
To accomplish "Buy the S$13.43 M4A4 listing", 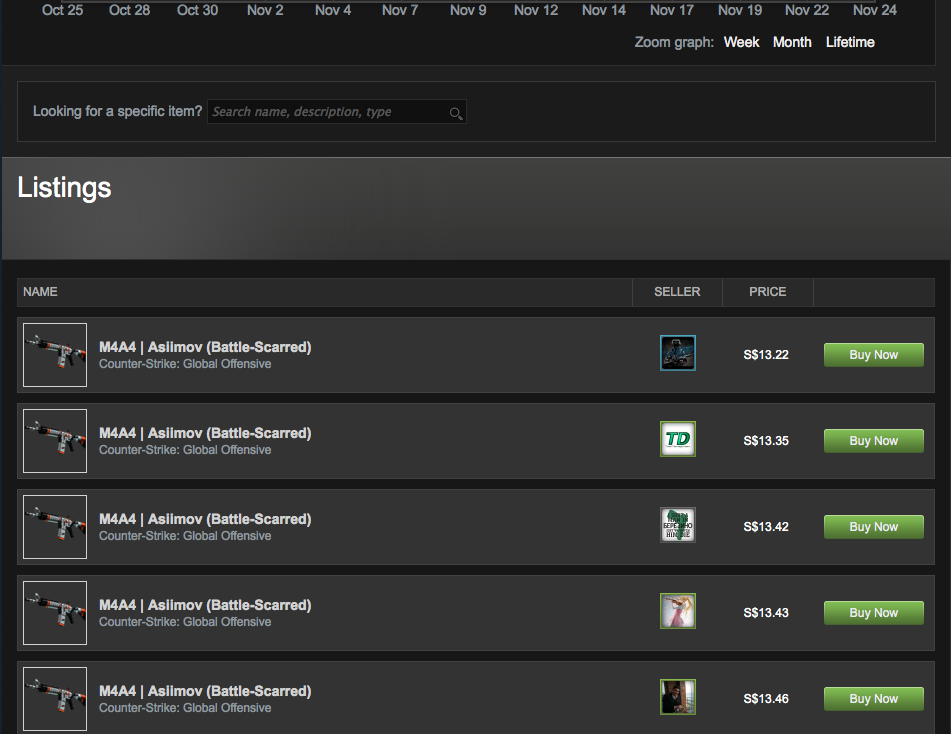I will coord(873,613).
